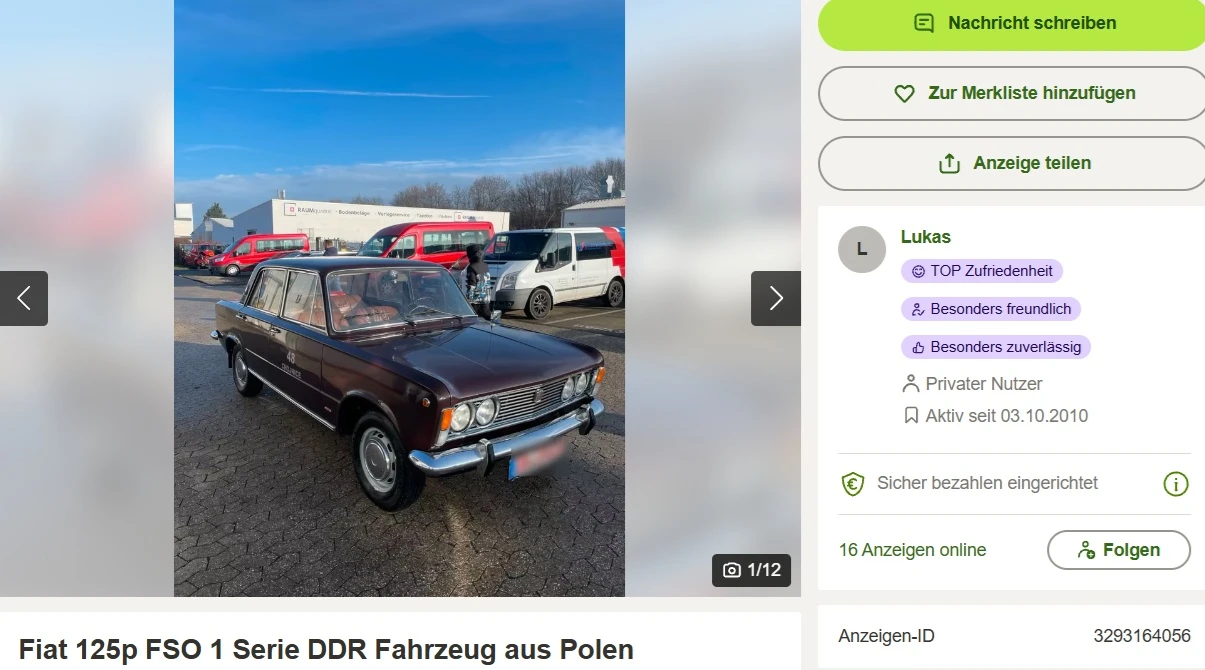Viewport: 1205px width, 670px height.
Task: Add listing via Zur Merkliste hinzufügen
Action: [x=1012, y=93]
